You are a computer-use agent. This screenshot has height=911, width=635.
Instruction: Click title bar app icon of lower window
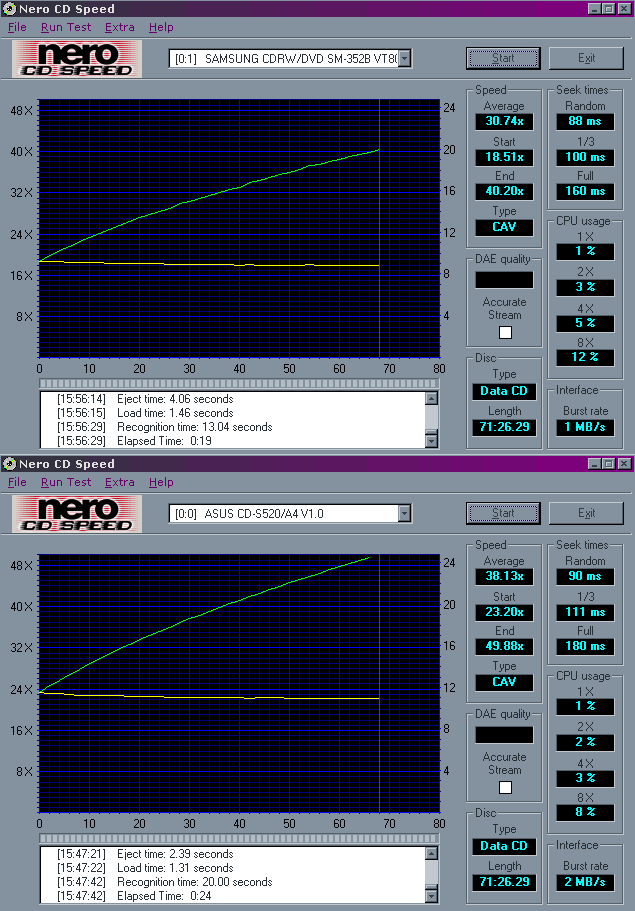point(9,464)
